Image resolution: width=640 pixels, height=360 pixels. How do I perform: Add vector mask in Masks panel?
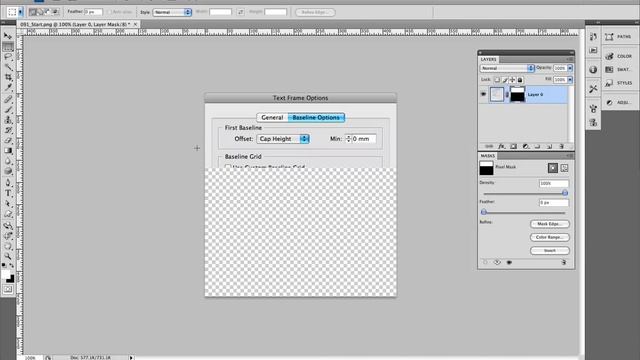[x=564, y=168]
